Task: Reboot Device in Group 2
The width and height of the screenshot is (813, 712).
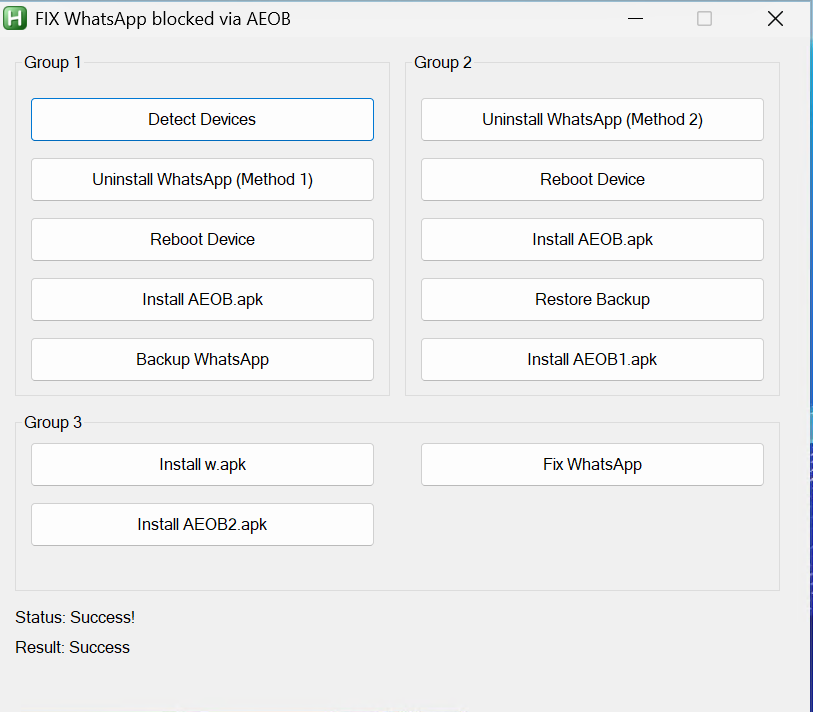Action: (x=592, y=179)
